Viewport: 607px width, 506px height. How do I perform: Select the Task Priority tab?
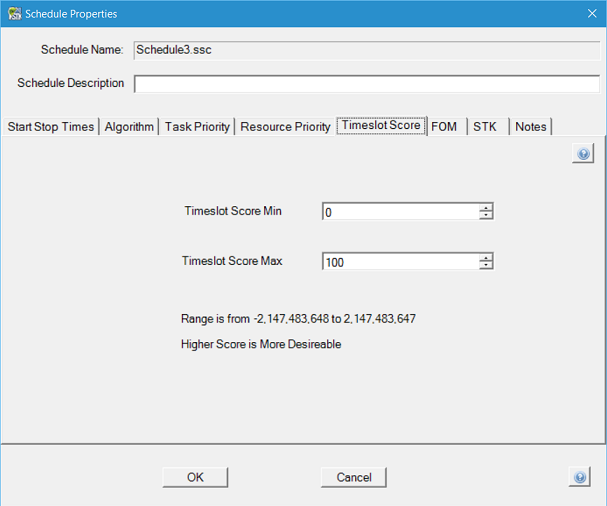click(x=197, y=127)
